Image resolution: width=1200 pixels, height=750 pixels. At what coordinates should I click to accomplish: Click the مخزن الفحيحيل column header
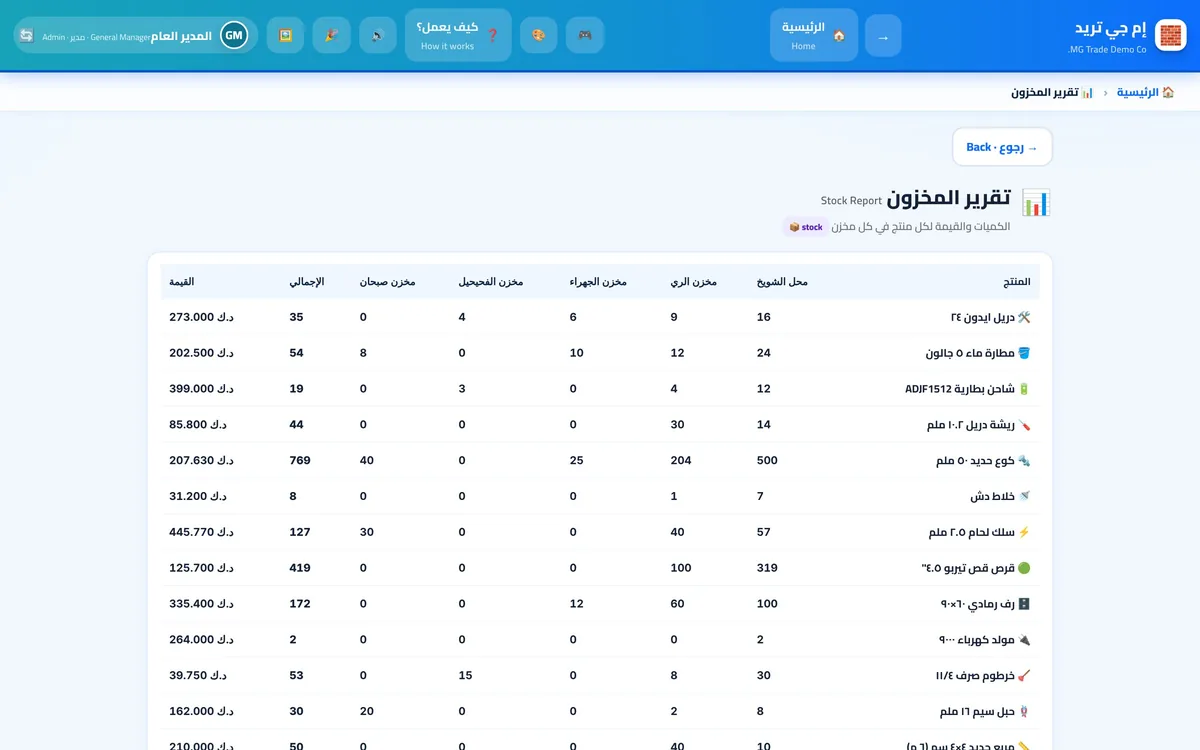coord(491,282)
